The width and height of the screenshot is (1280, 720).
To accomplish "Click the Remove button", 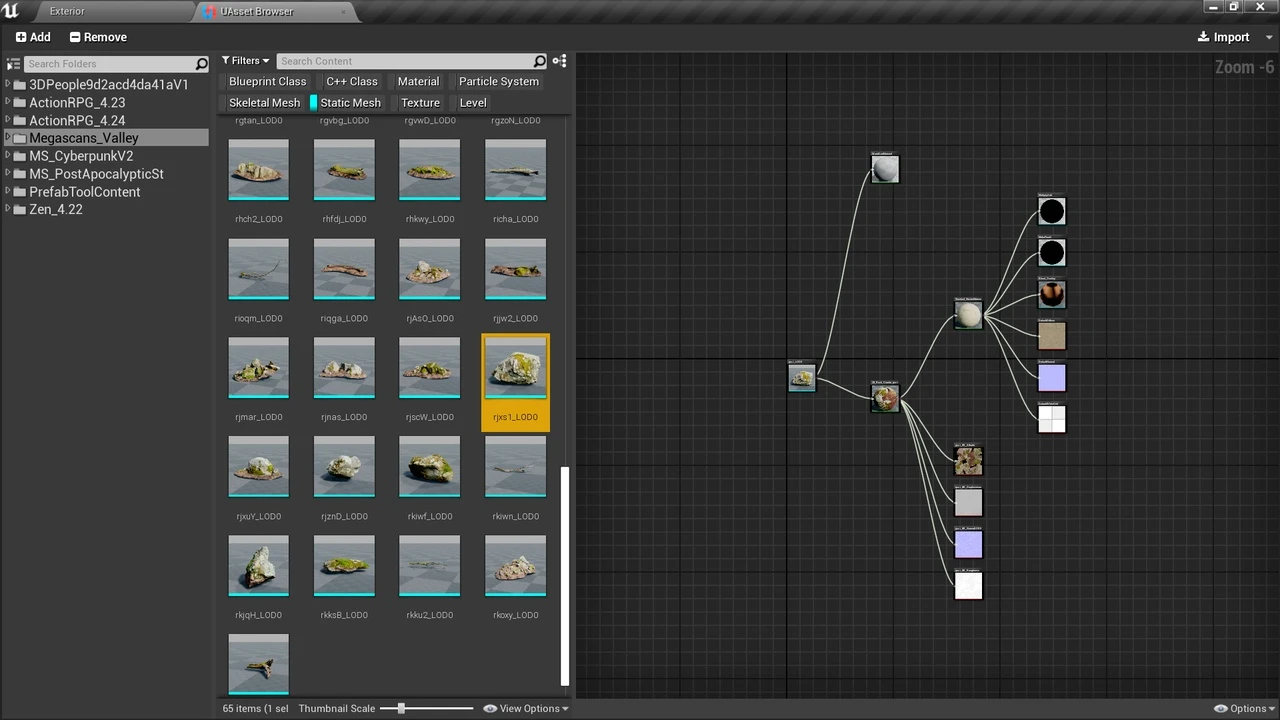I will 98,37.
